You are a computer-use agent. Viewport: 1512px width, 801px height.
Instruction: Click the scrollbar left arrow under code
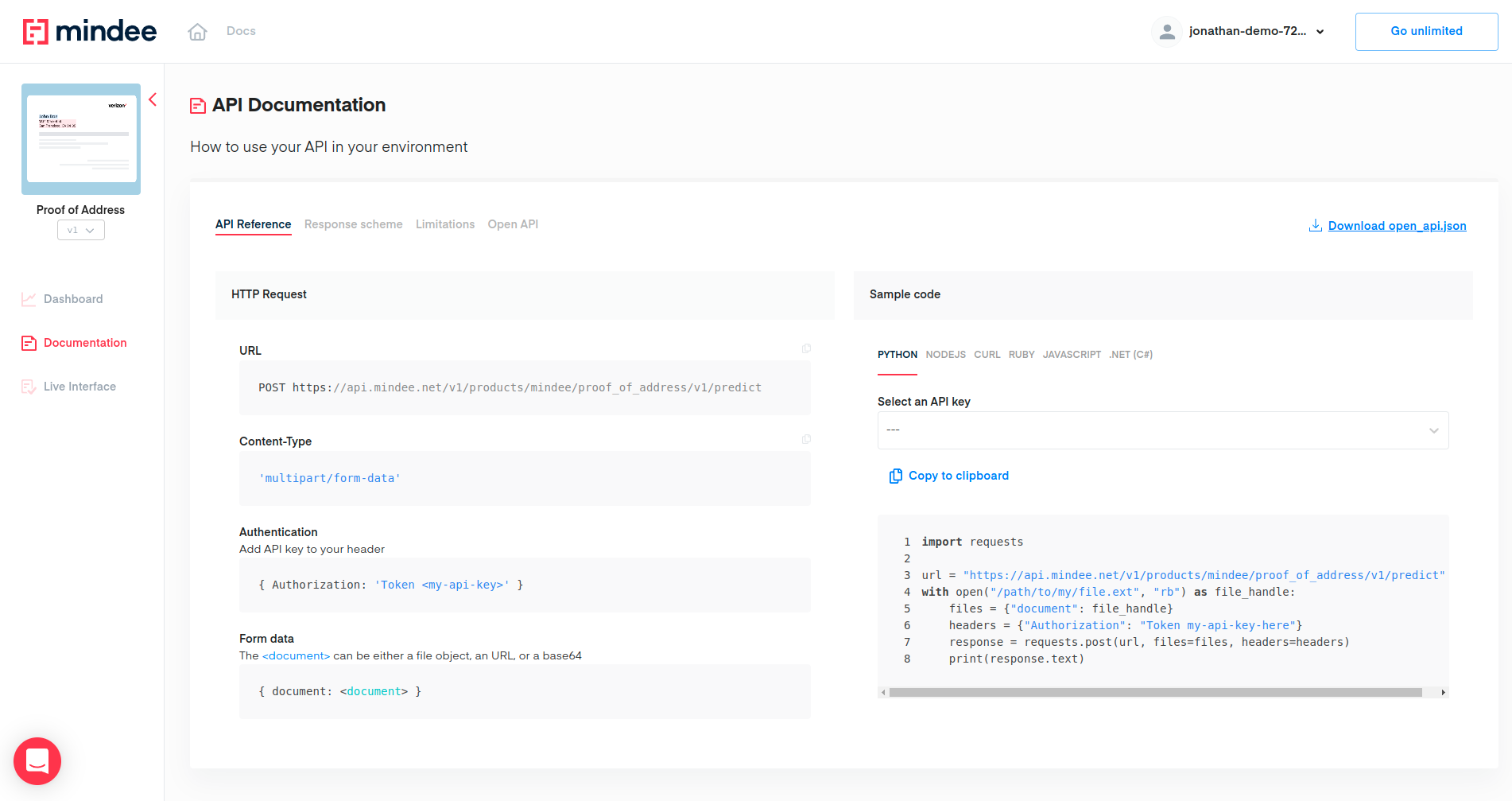883,693
